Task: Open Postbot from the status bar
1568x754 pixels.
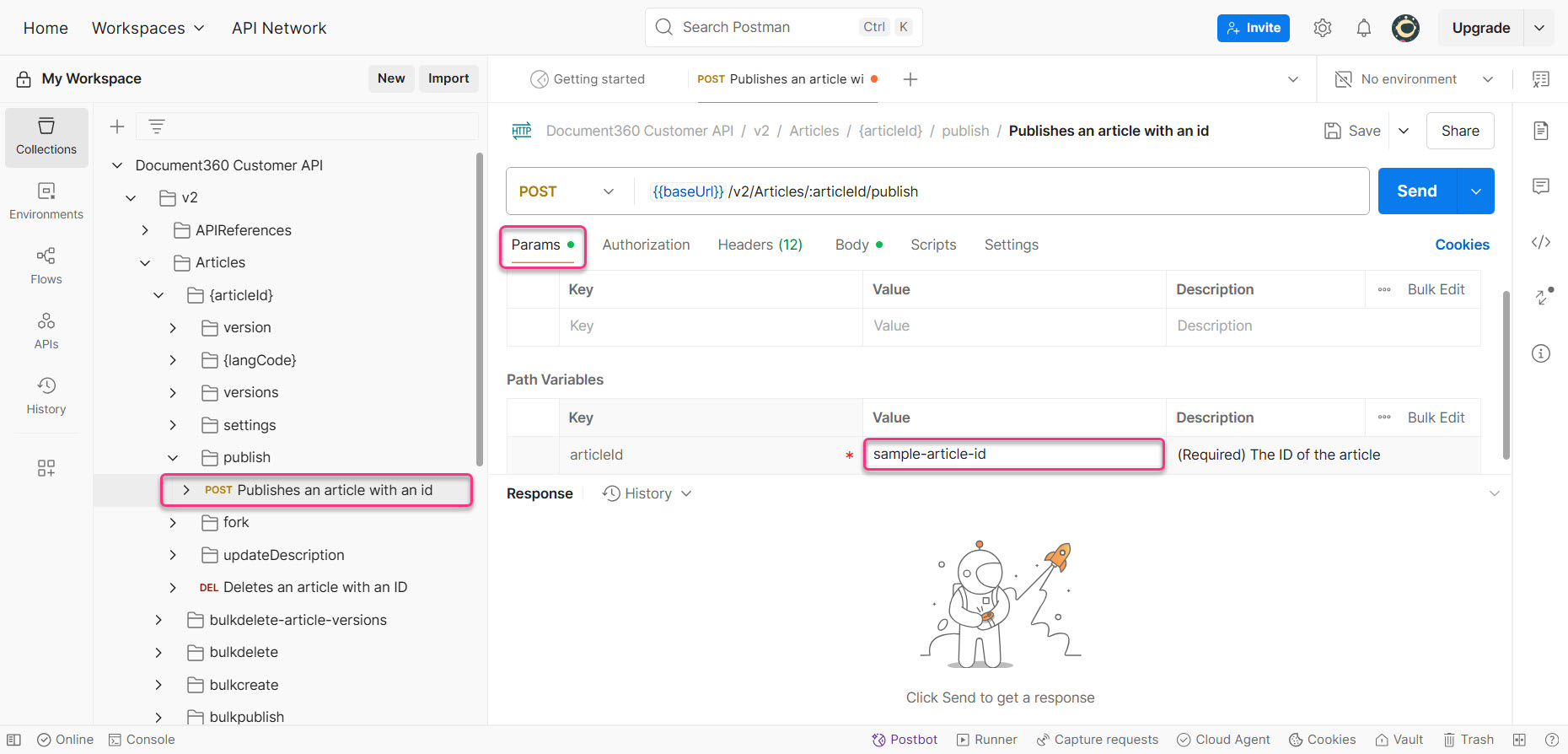Action: [905, 740]
